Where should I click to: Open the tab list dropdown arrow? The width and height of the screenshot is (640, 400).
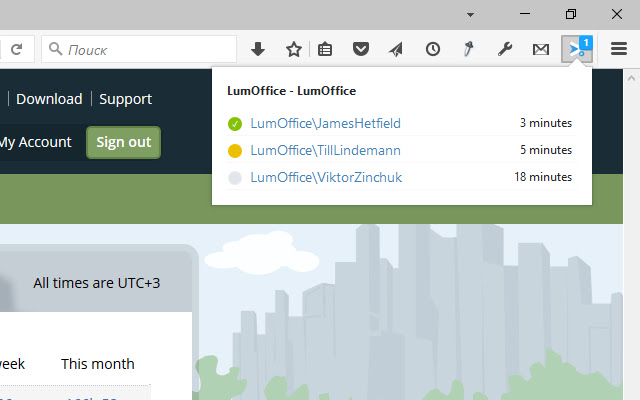470,15
